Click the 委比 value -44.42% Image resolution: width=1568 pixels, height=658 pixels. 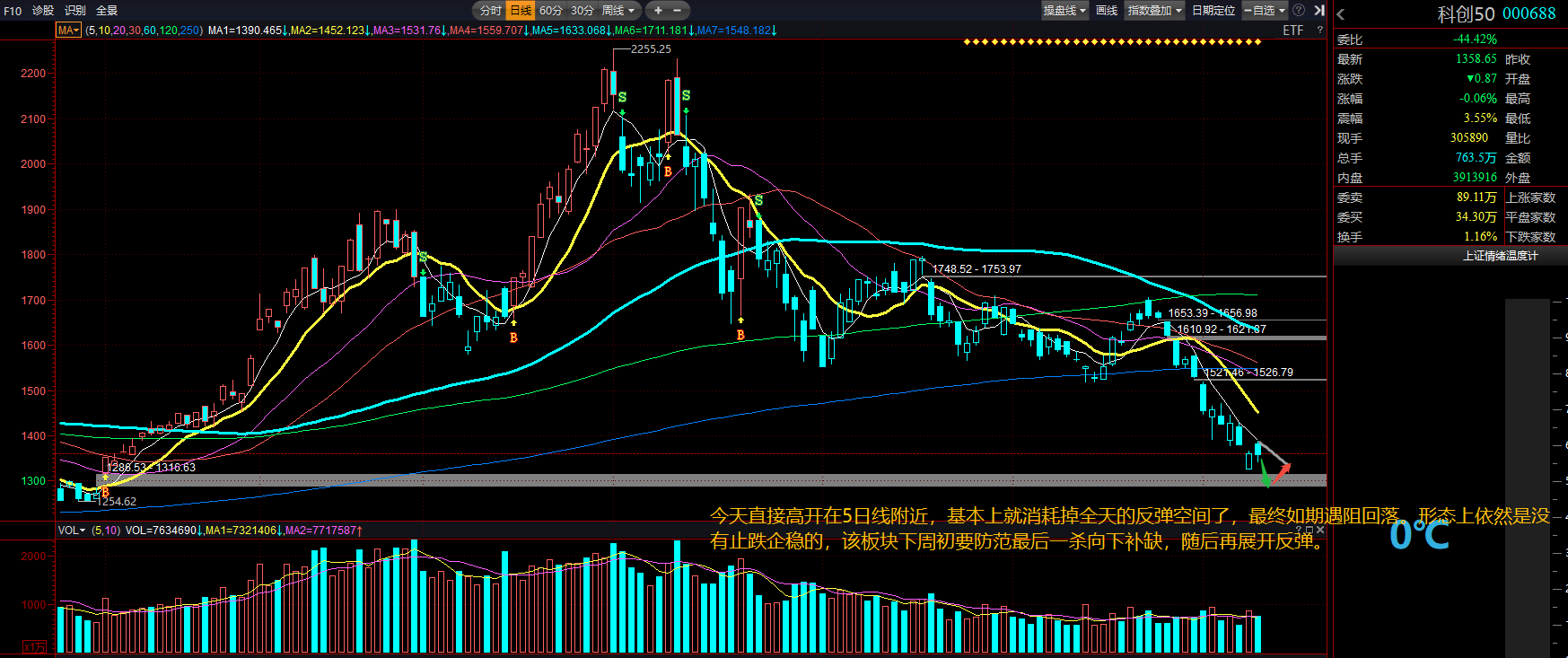tap(1476, 39)
